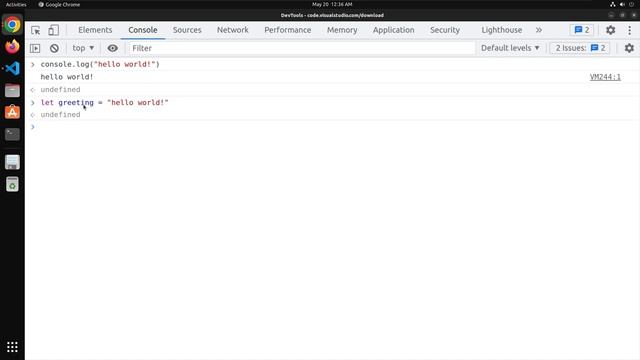Open the top JavaScript context dropdown

83,48
